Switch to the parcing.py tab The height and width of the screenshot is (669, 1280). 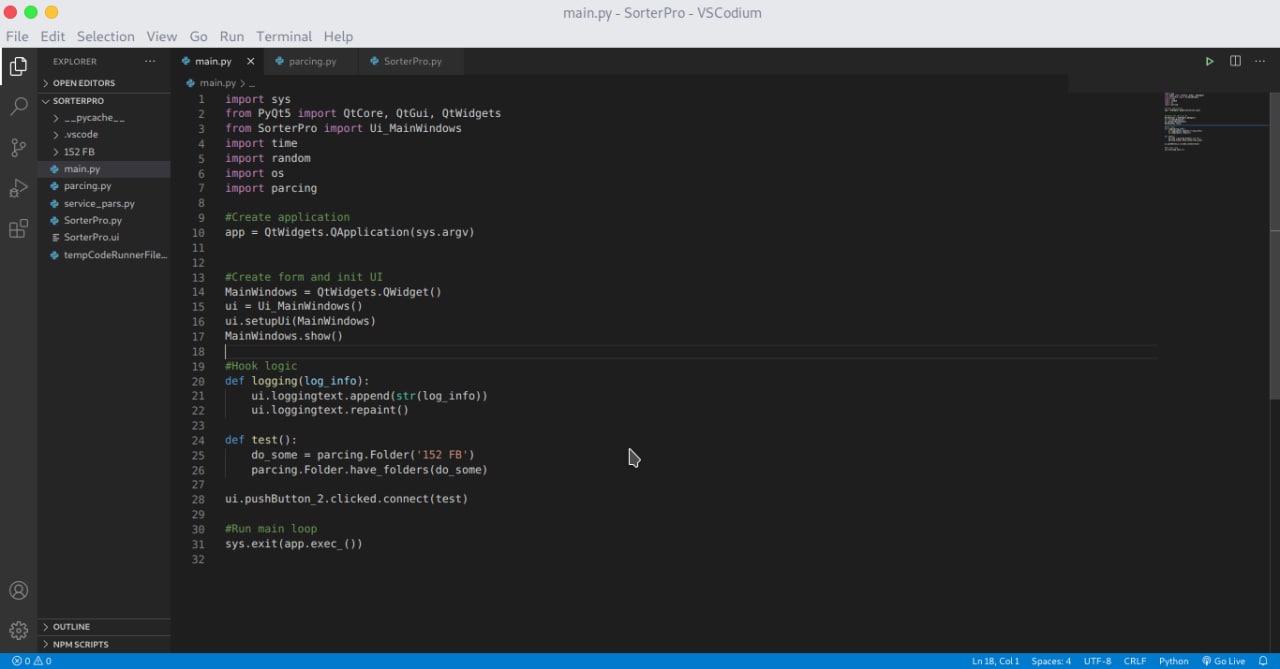(312, 62)
